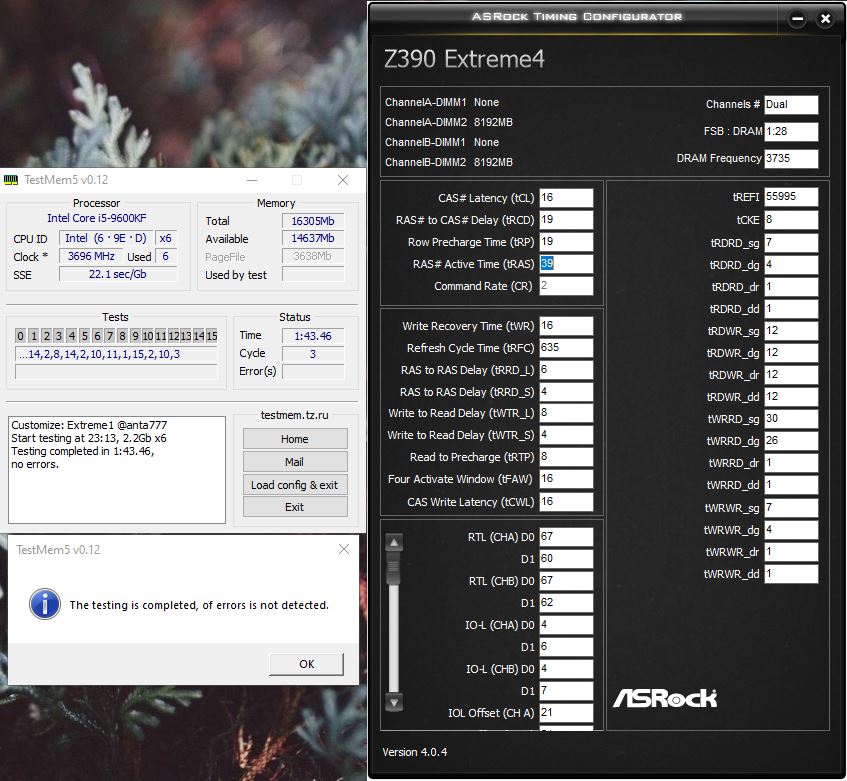847x781 pixels.
Task: Click the Intel Core i5-9600KF processor name
Action: pyautogui.click(x=97, y=218)
